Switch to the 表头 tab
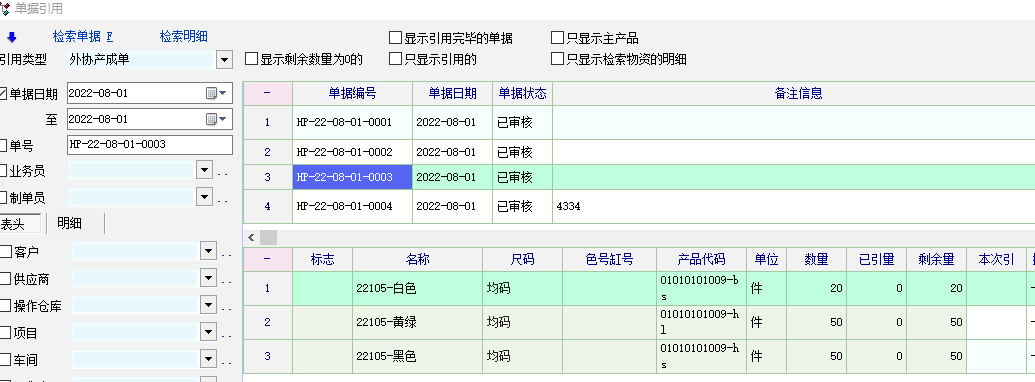The image size is (1035, 382). [20, 224]
